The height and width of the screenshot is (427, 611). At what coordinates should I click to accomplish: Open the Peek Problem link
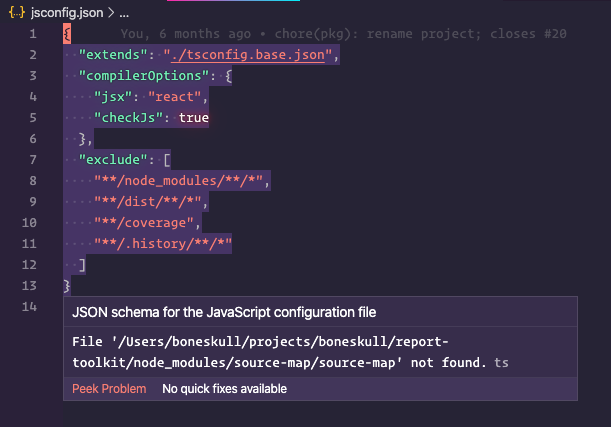pyautogui.click(x=109, y=389)
